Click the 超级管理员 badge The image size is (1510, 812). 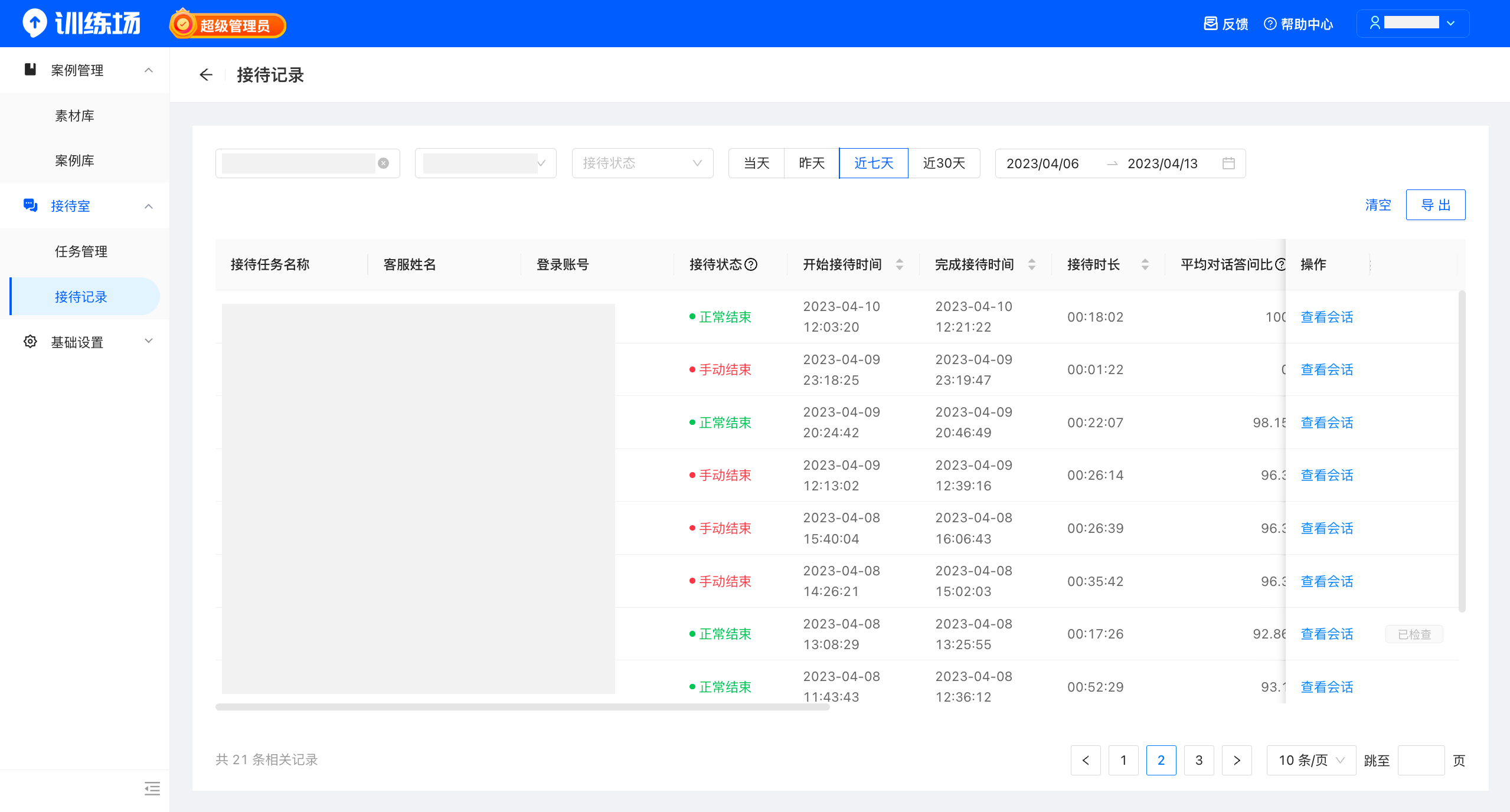pyautogui.click(x=228, y=25)
